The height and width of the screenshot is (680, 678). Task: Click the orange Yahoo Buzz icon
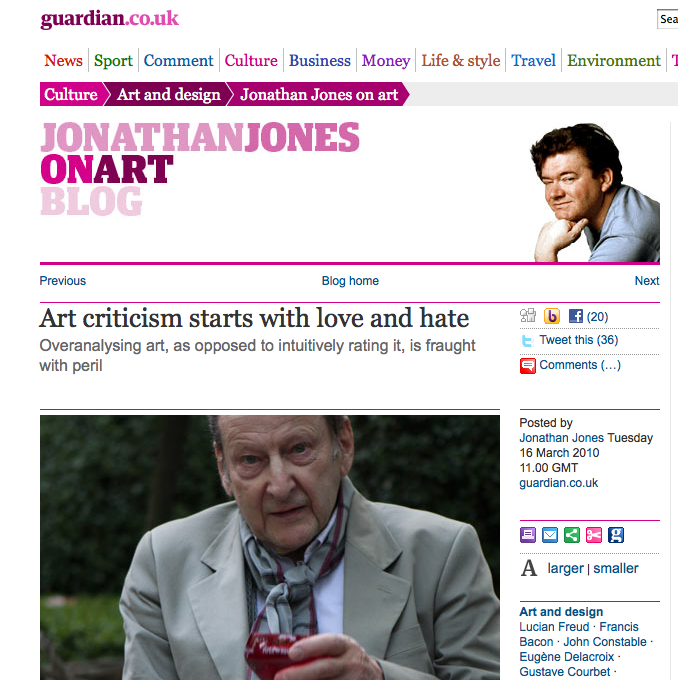(552, 316)
